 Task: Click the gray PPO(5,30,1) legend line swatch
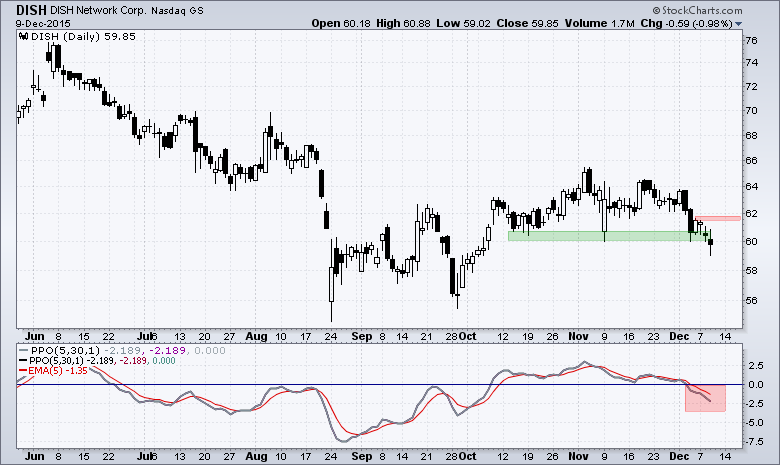coord(22,350)
